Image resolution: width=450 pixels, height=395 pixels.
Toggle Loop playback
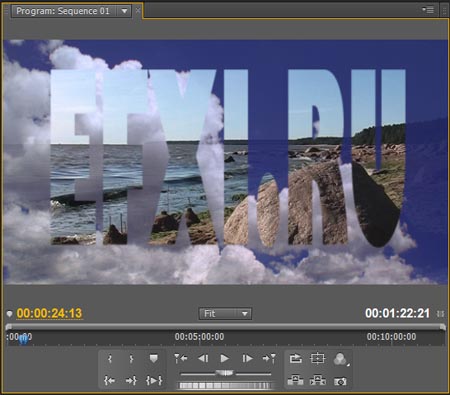296,359
